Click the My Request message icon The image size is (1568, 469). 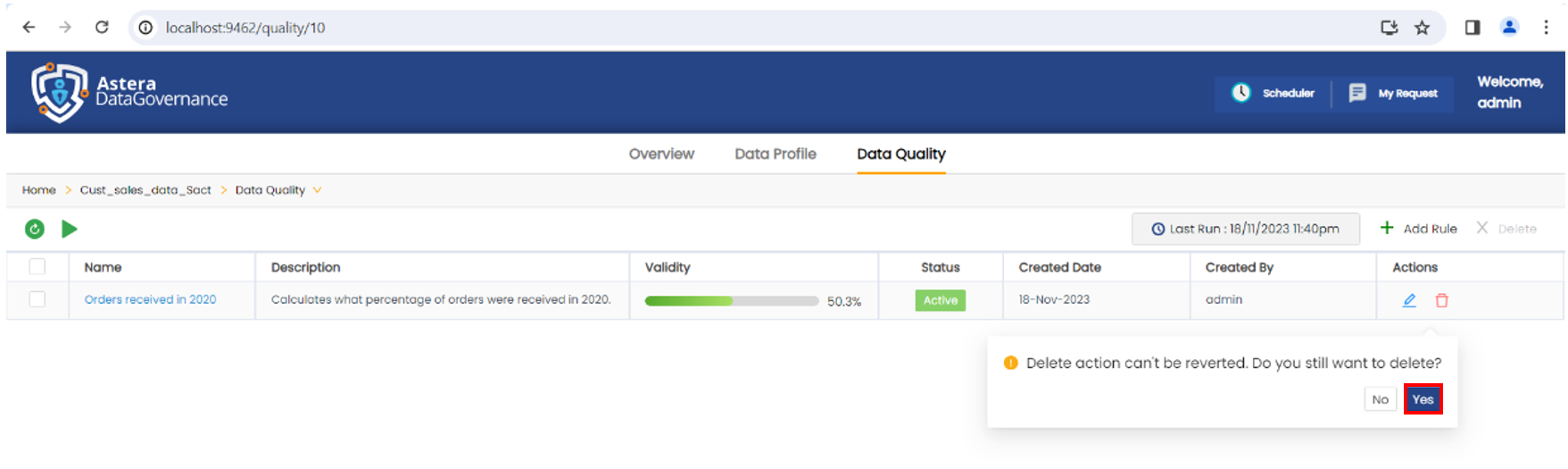(1356, 93)
